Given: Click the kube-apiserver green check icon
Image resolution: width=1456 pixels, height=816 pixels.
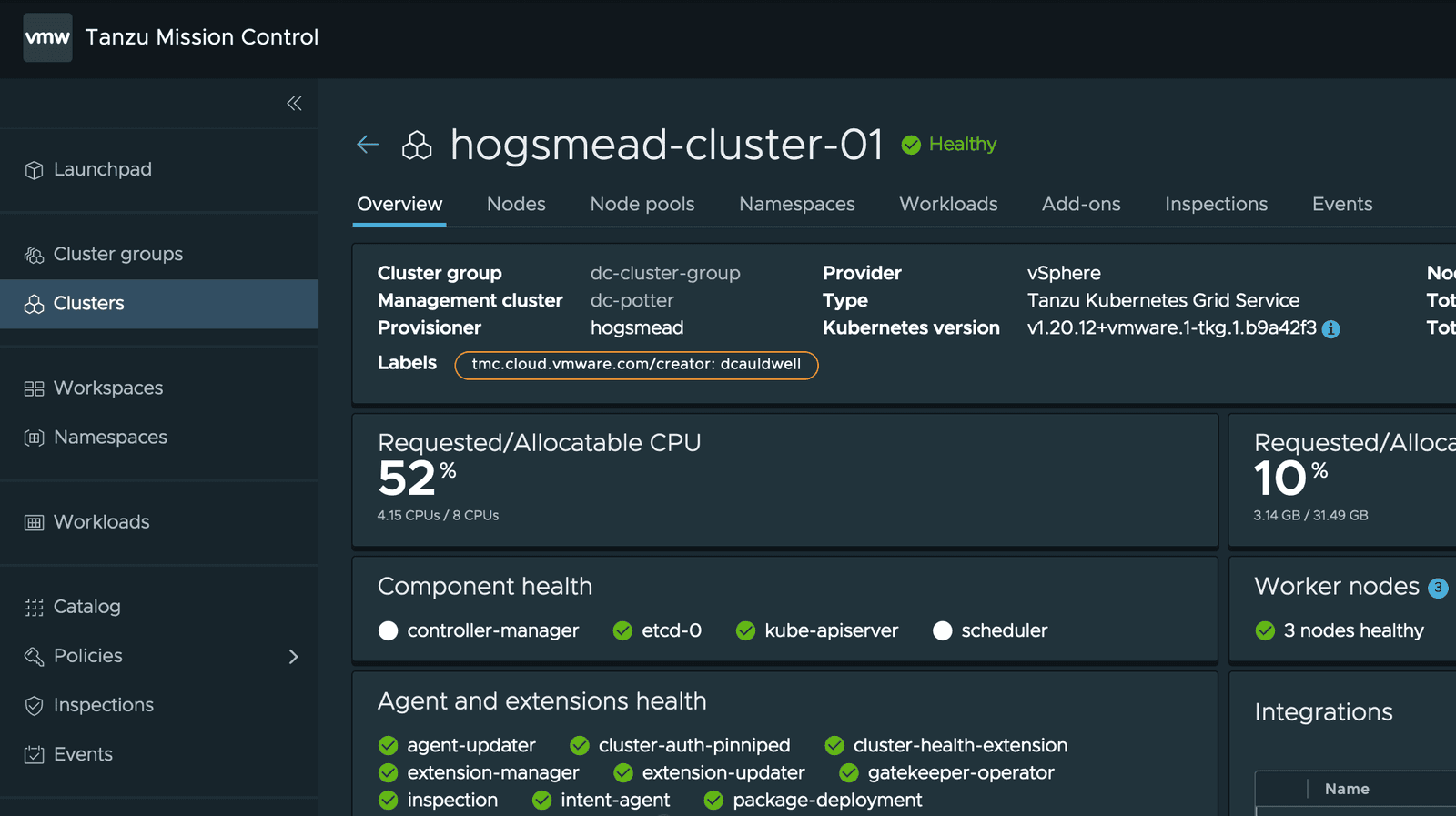Looking at the screenshot, I should pyautogui.click(x=746, y=630).
